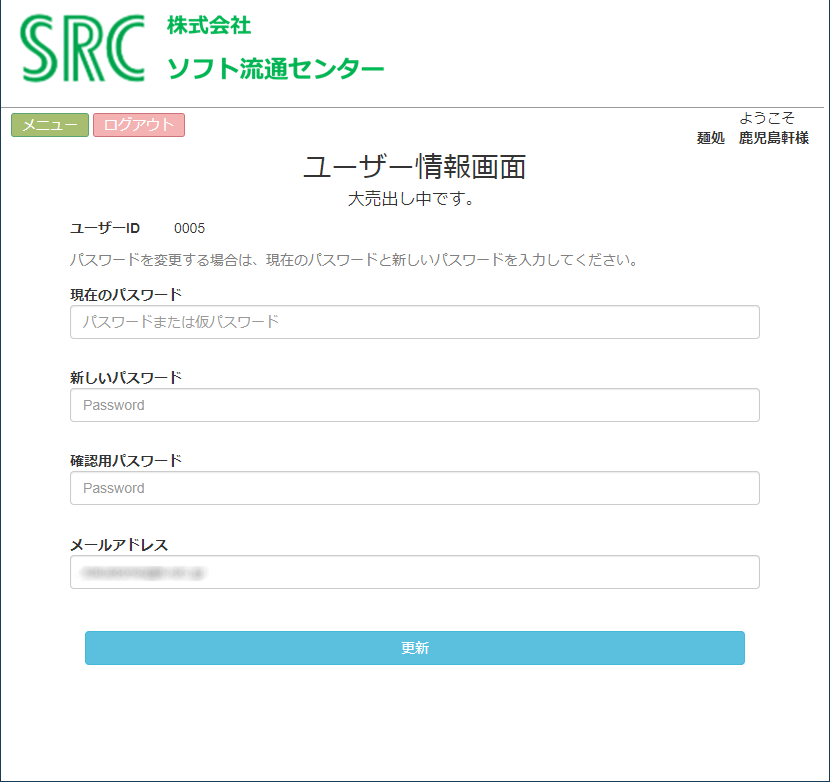
Task: Focus the 確認用パスワード input field
Action: coord(414,488)
